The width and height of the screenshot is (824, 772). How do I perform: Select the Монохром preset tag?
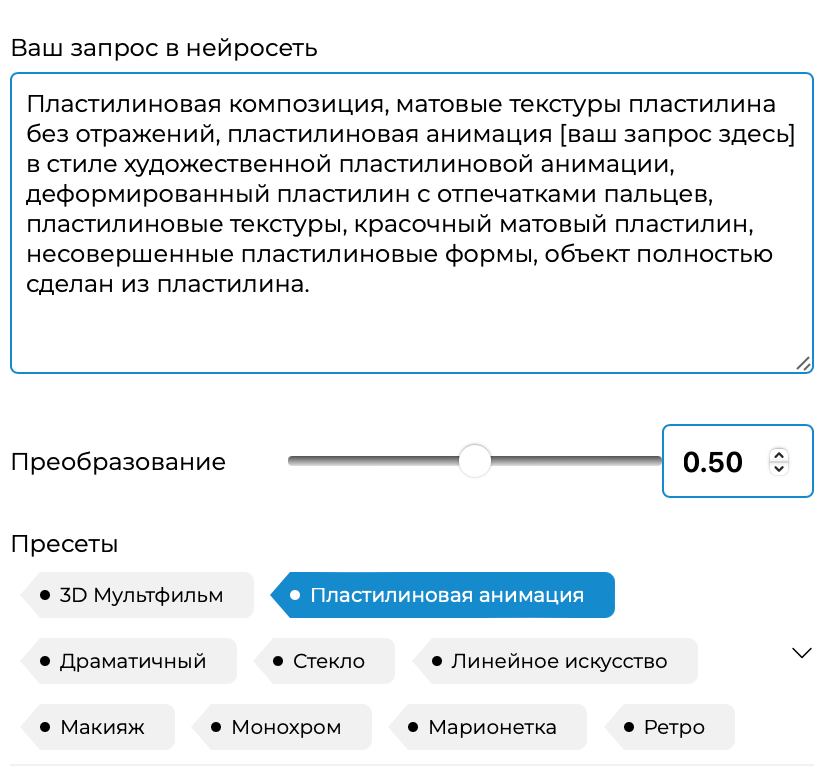[285, 727]
